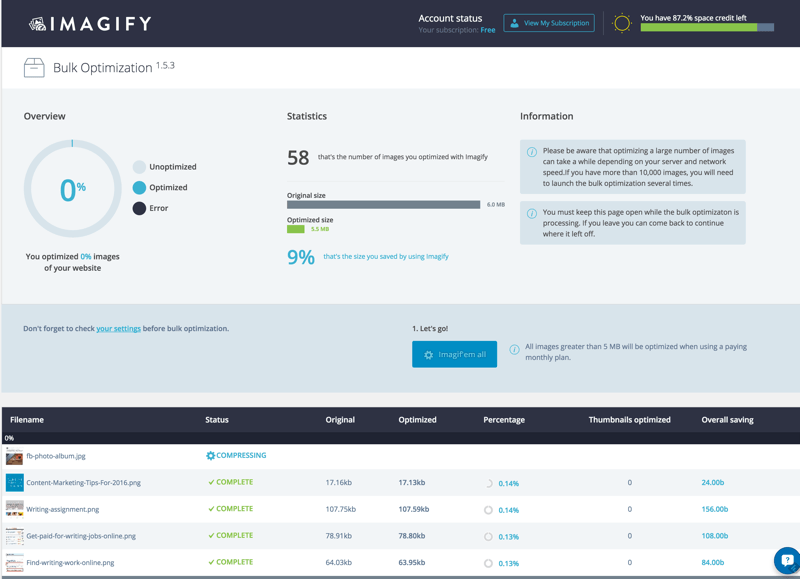The image size is (800, 579).
Task: Click the space credit progress bar
Action: point(707,28)
